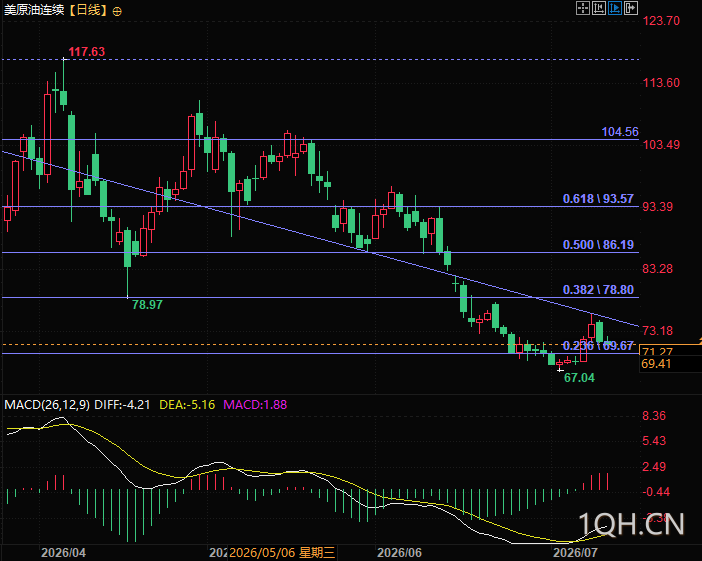This screenshot has height=561, width=702.
Task: Click the circled plus beside 日线
Action: (117, 12)
